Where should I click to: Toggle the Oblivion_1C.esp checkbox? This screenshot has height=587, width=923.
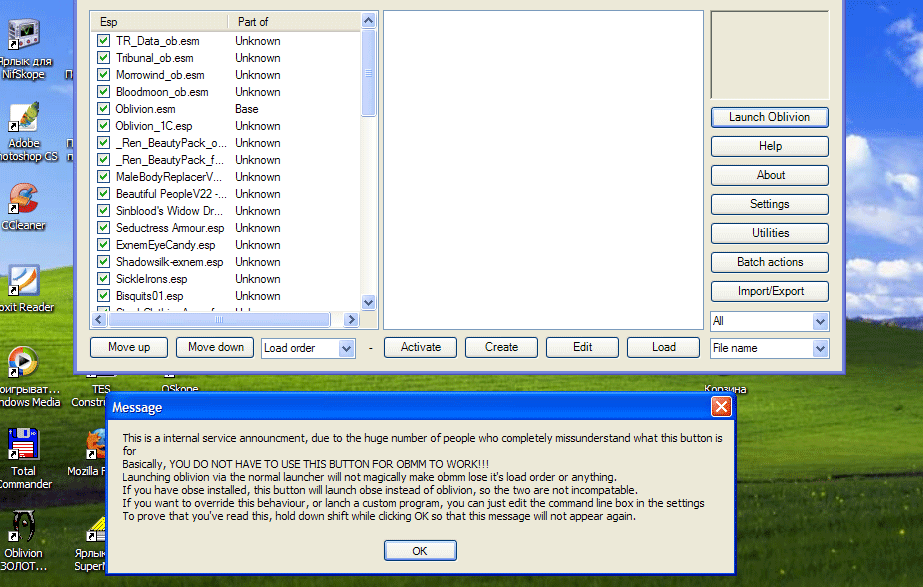pos(104,126)
